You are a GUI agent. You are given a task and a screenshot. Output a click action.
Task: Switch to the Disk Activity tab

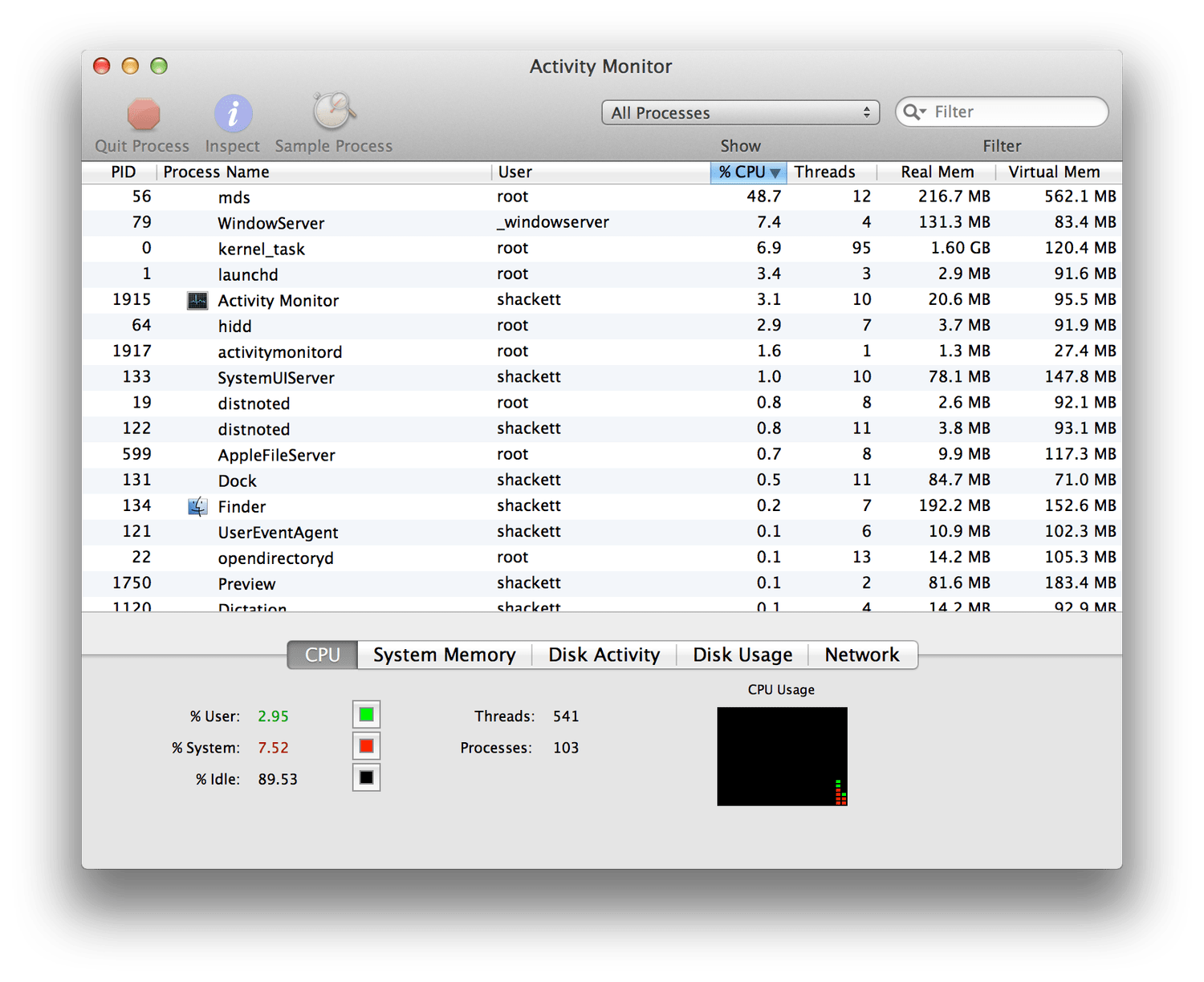point(604,655)
